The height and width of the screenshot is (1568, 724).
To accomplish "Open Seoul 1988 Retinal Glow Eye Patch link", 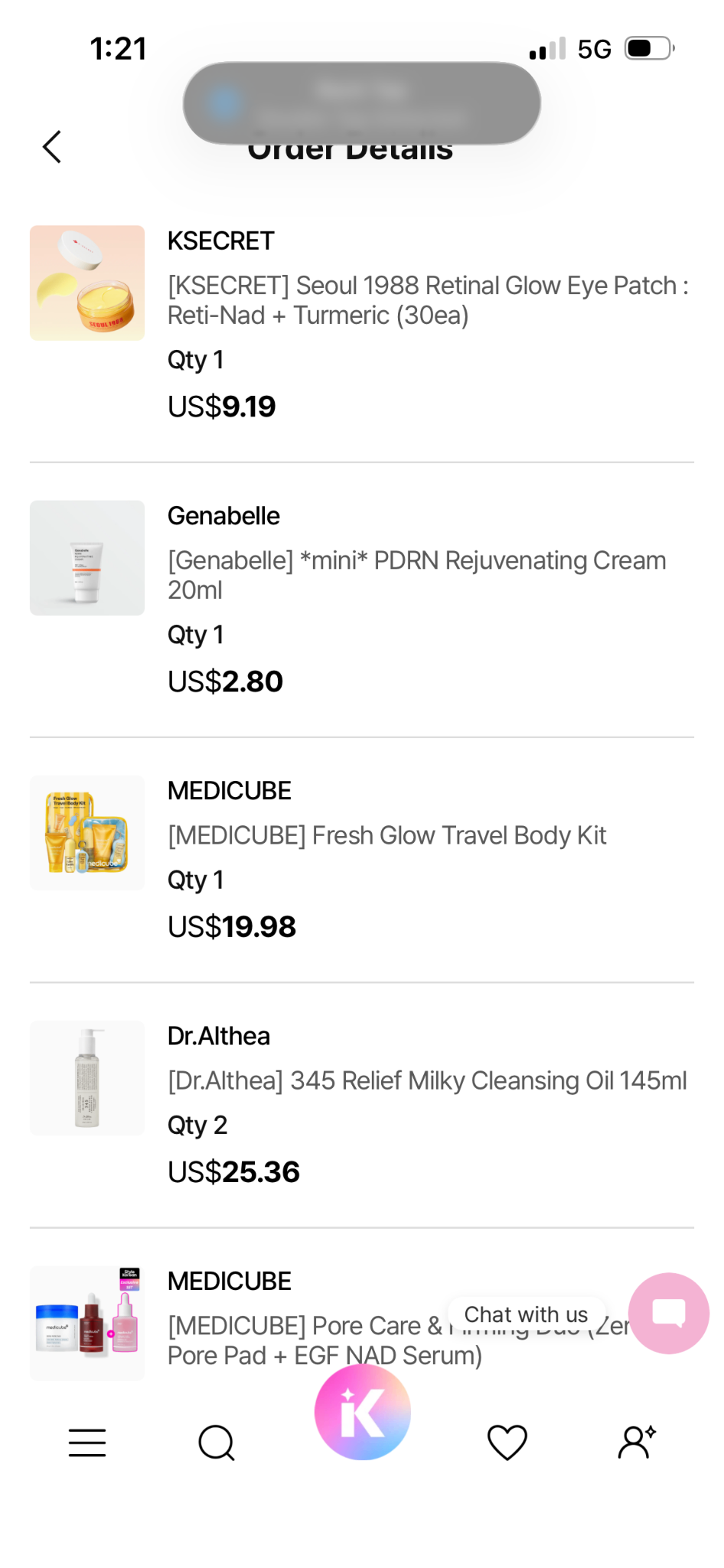I will tap(429, 300).
